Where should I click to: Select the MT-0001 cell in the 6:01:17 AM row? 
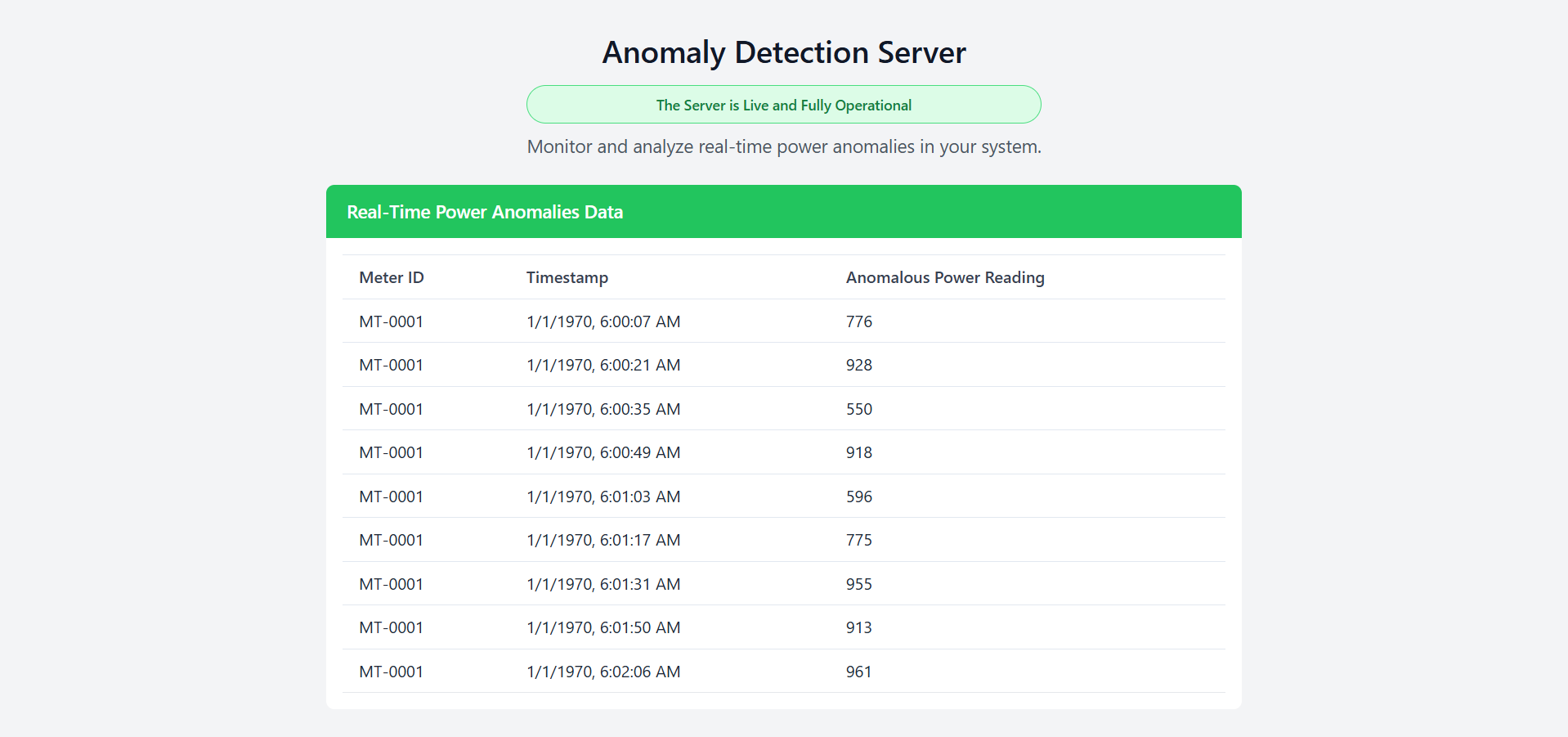tap(392, 540)
